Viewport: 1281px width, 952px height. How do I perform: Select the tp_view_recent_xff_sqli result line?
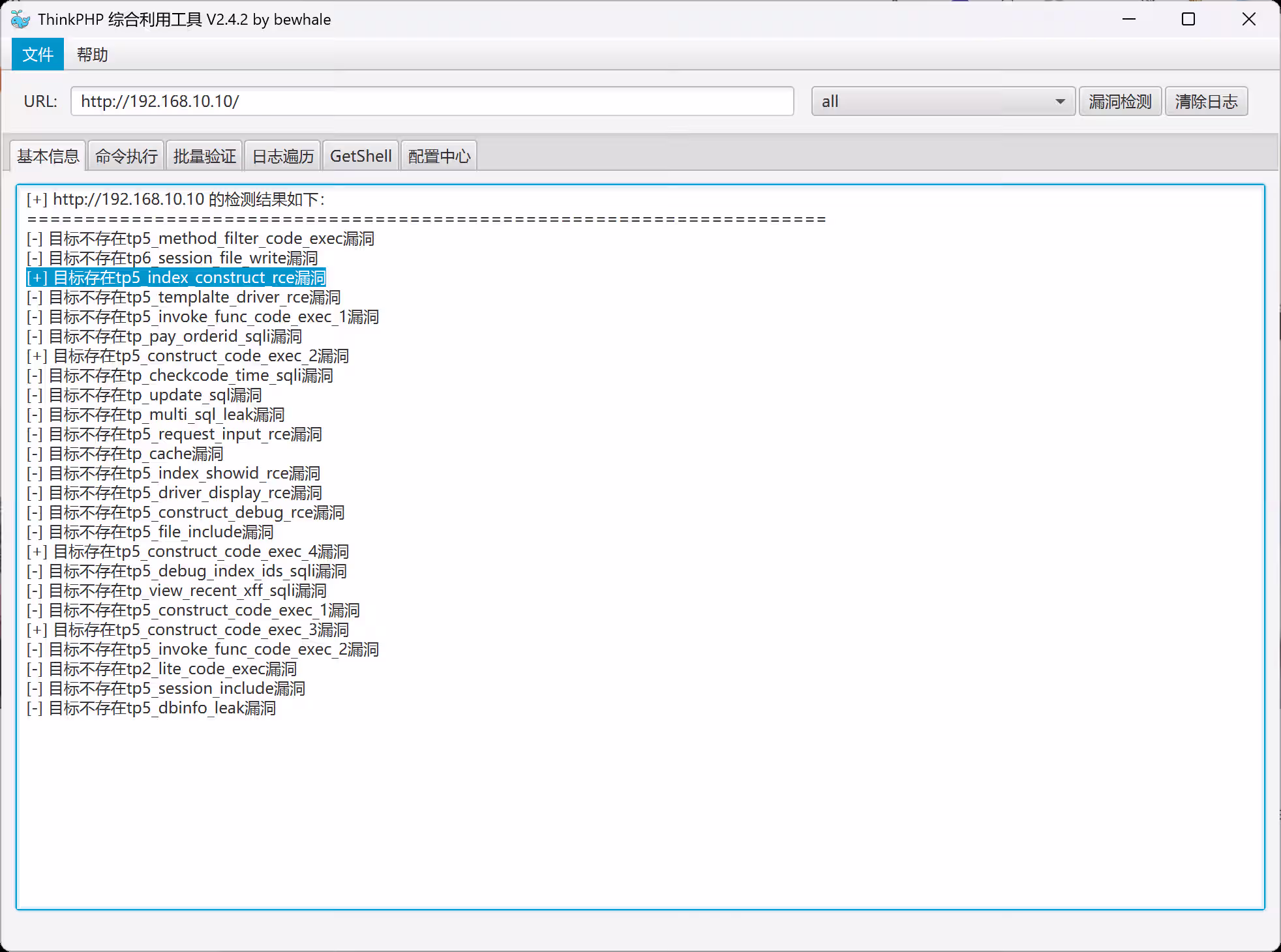[177, 590]
